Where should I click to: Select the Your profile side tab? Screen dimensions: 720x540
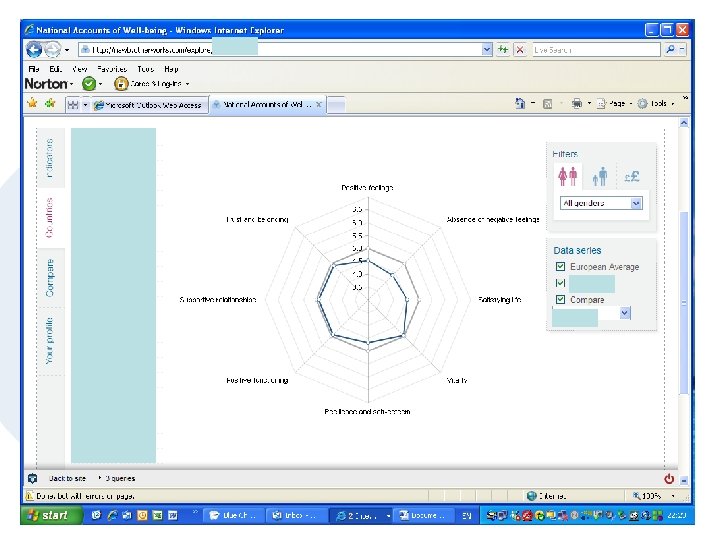click(50, 341)
